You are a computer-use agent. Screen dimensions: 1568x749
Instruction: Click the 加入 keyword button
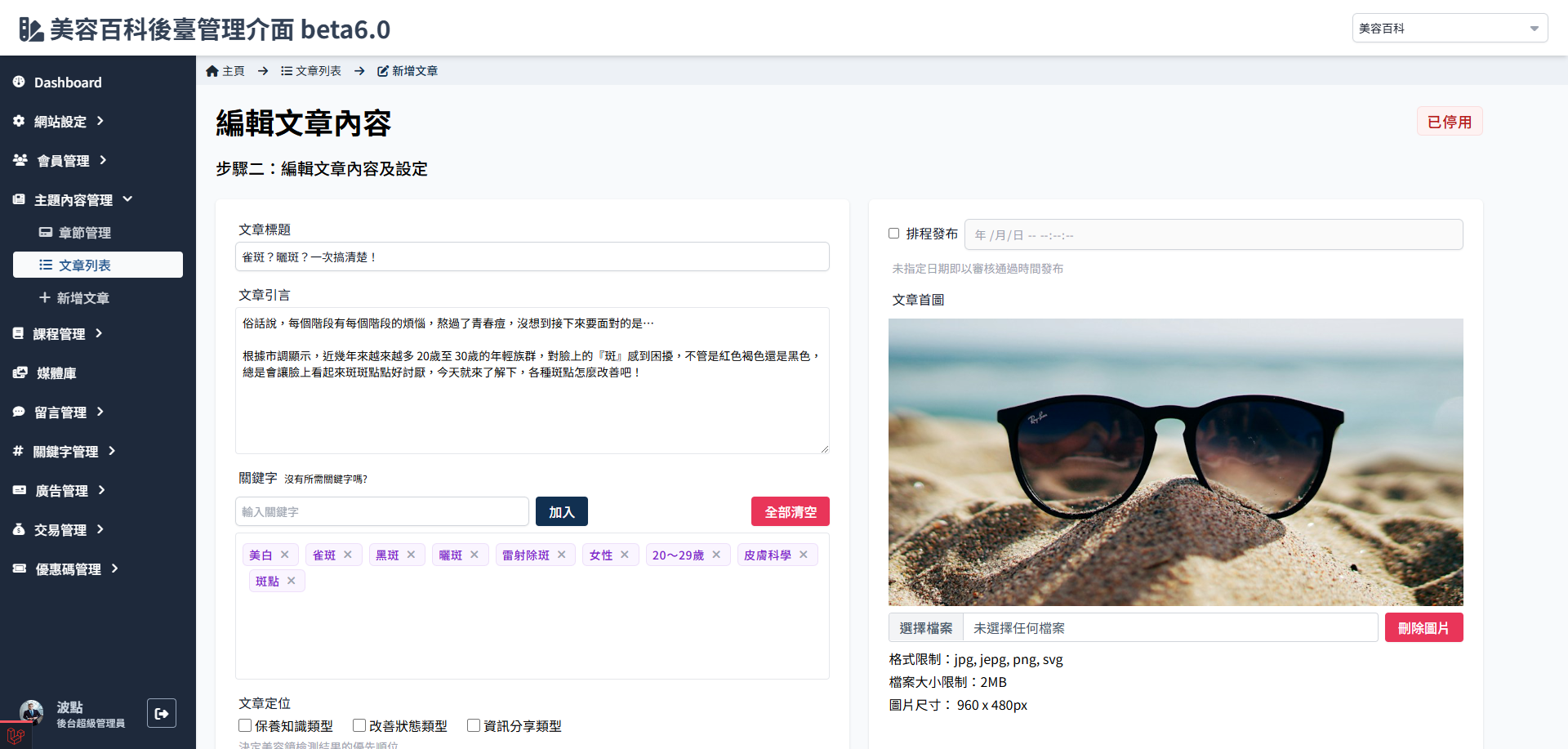click(562, 511)
